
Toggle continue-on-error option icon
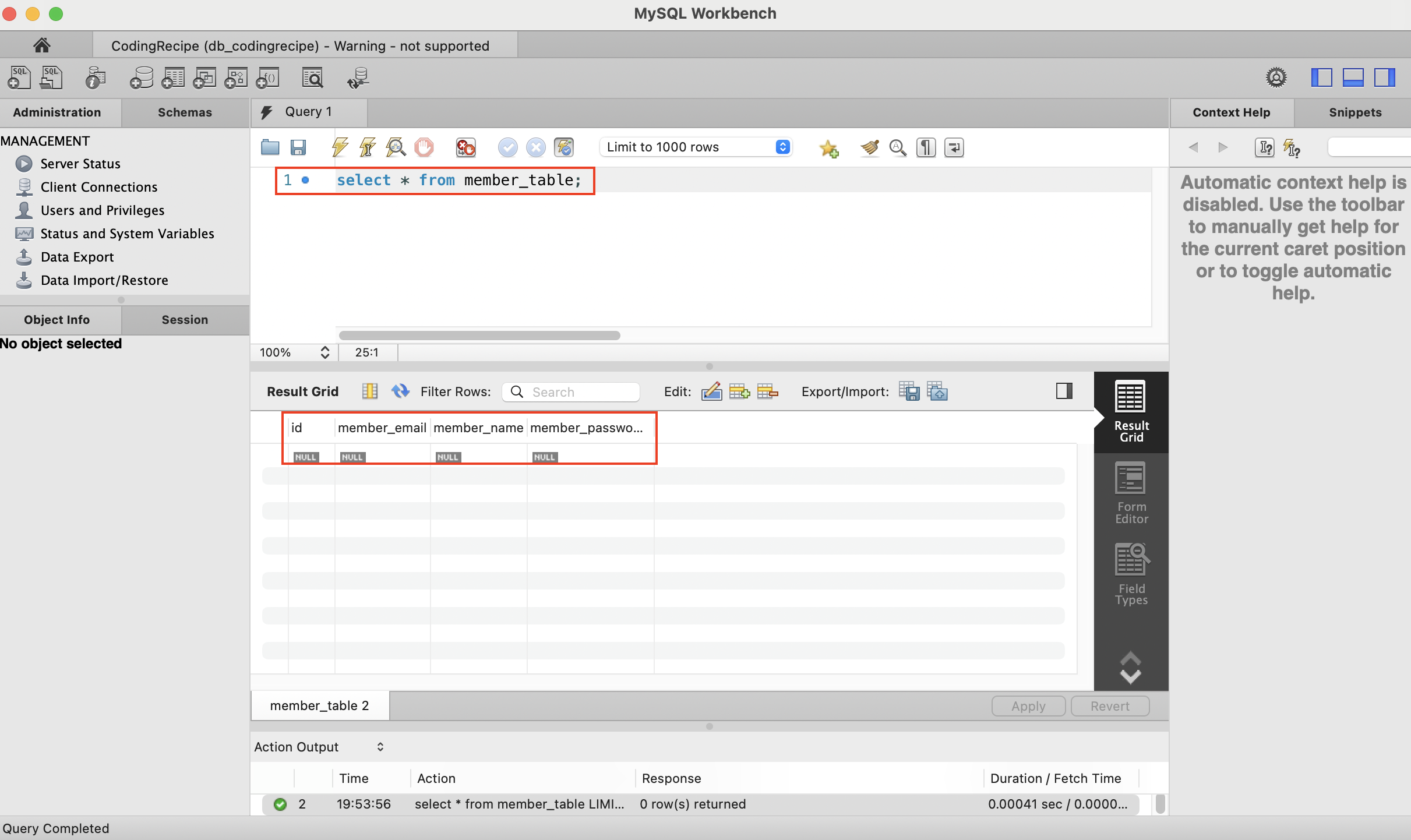point(465,147)
